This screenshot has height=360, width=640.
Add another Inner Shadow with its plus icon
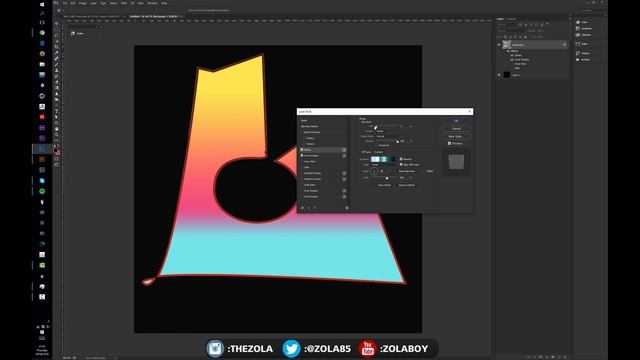point(344,156)
